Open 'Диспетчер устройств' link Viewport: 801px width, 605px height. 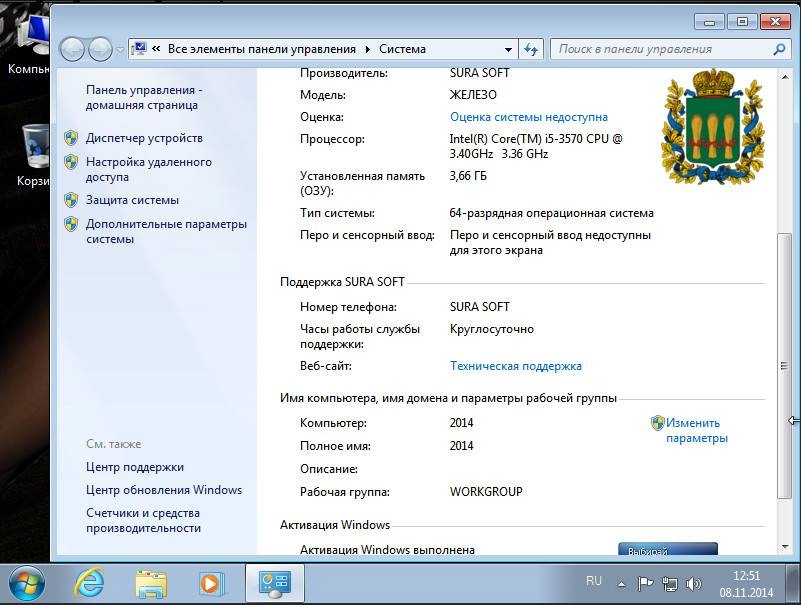(144, 138)
